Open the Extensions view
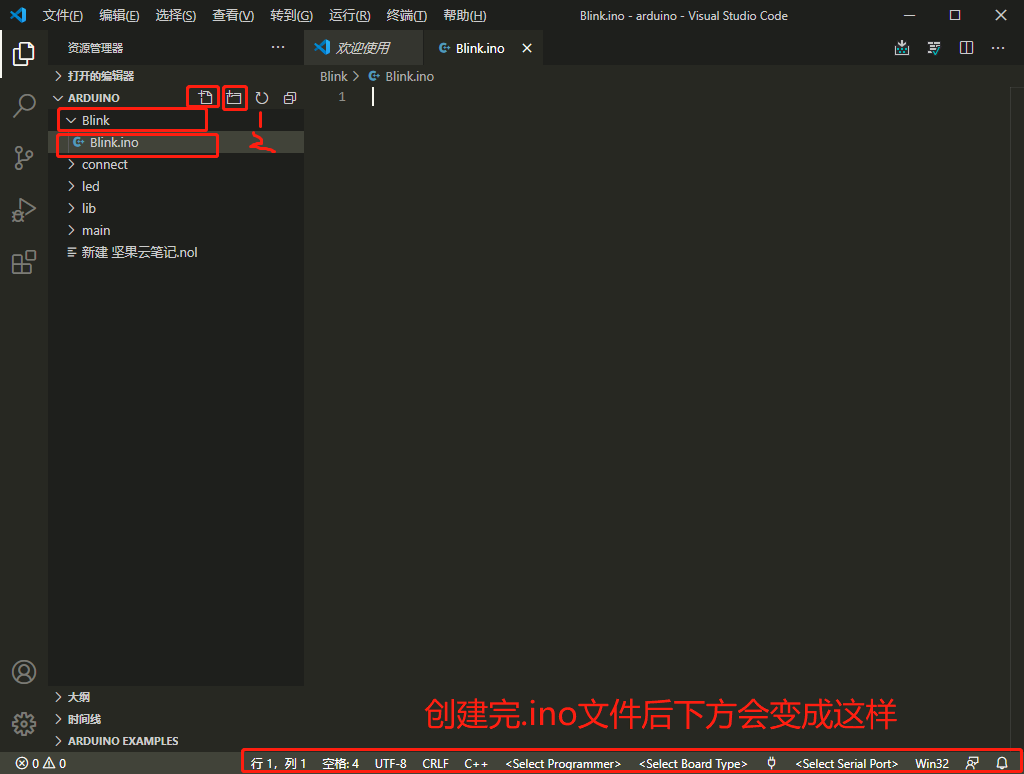1024x774 pixels. click(24, 263)
